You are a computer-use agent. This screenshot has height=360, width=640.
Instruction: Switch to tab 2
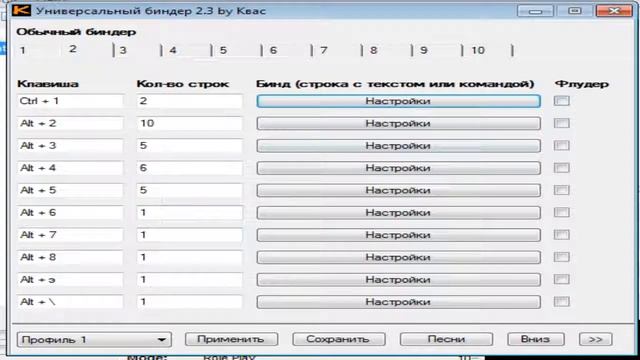tap(73, 49)
